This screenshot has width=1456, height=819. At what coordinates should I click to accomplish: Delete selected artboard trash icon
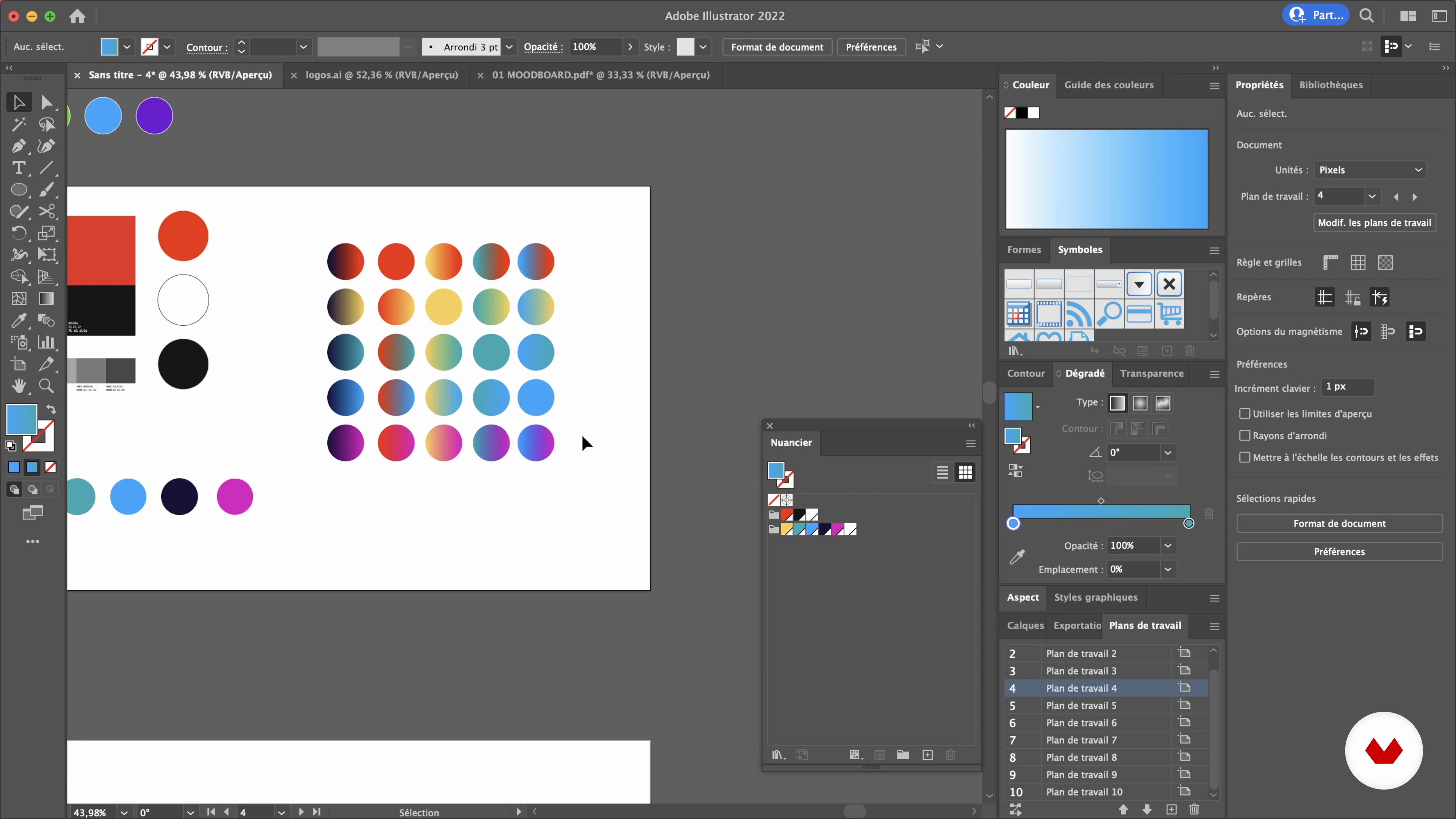coord(1194,810)
